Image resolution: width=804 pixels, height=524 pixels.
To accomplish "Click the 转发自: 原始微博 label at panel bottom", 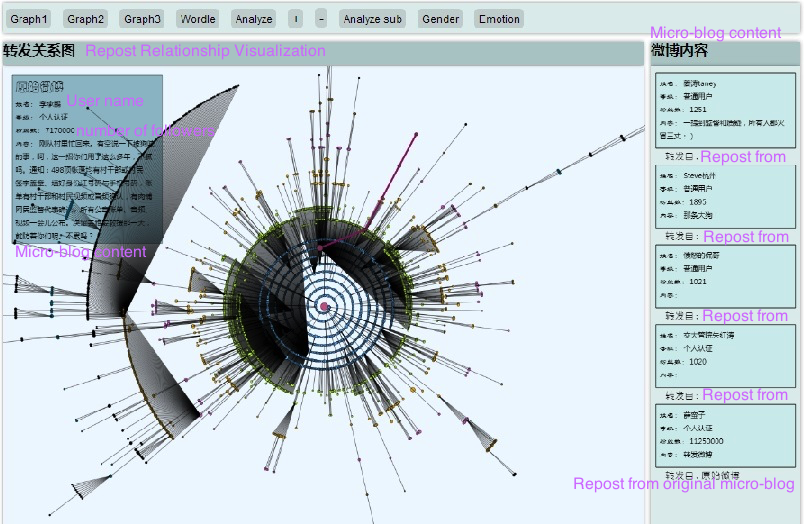I will [x=702, y=475].
